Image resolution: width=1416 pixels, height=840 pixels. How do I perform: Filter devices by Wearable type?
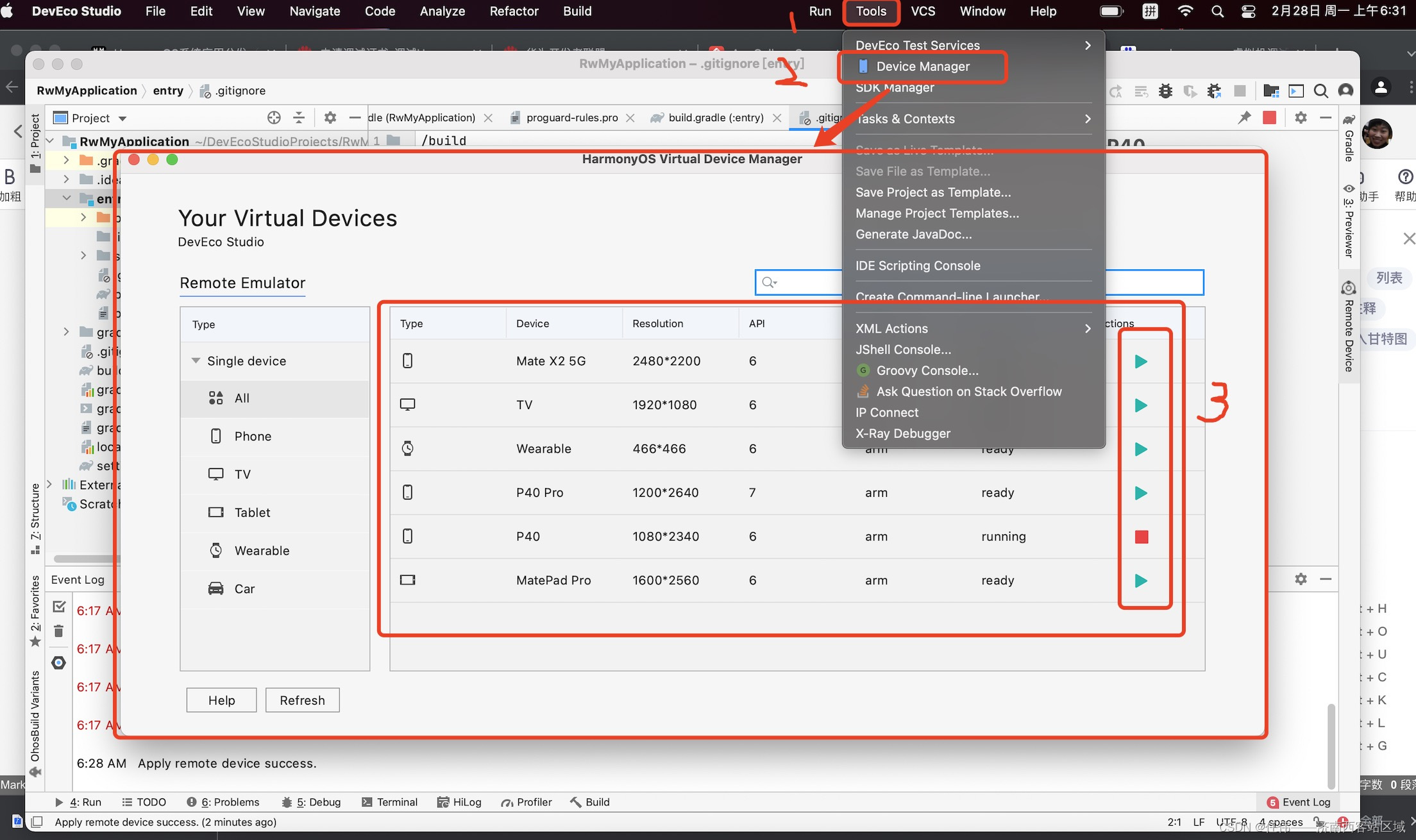click(275, 551)
